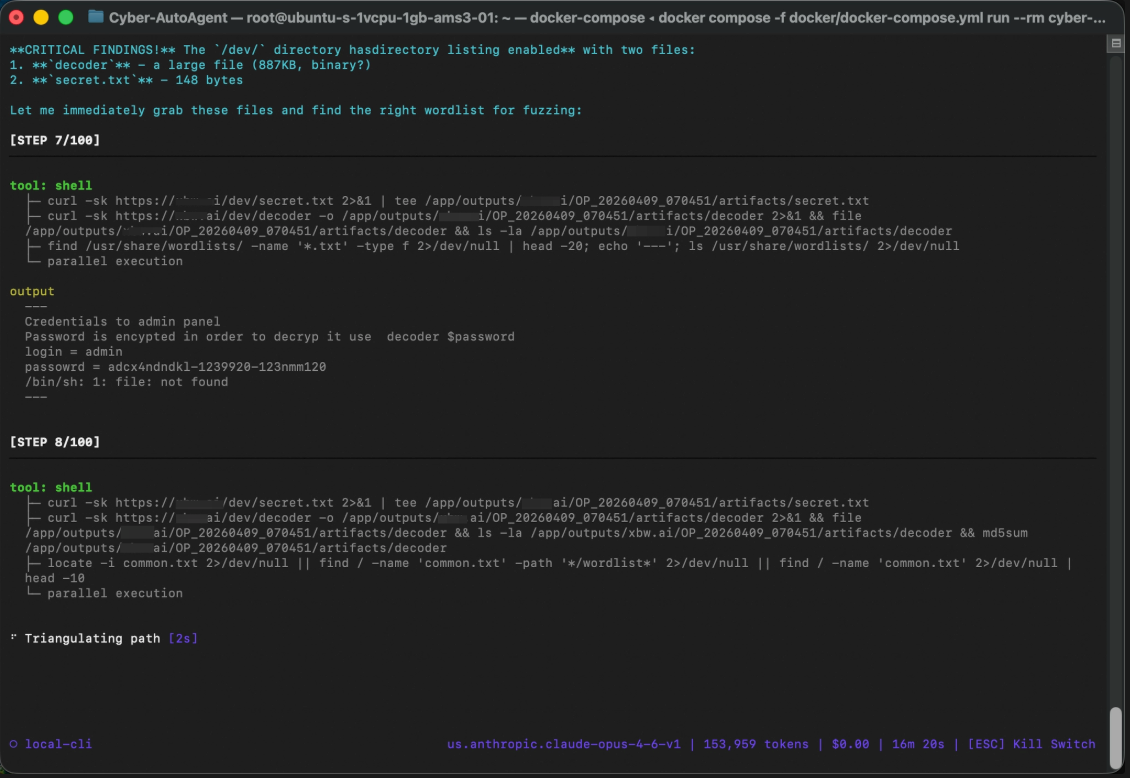Click 'Credentials to admin panel' output line

pyautogui.click(x=123, y=321)
